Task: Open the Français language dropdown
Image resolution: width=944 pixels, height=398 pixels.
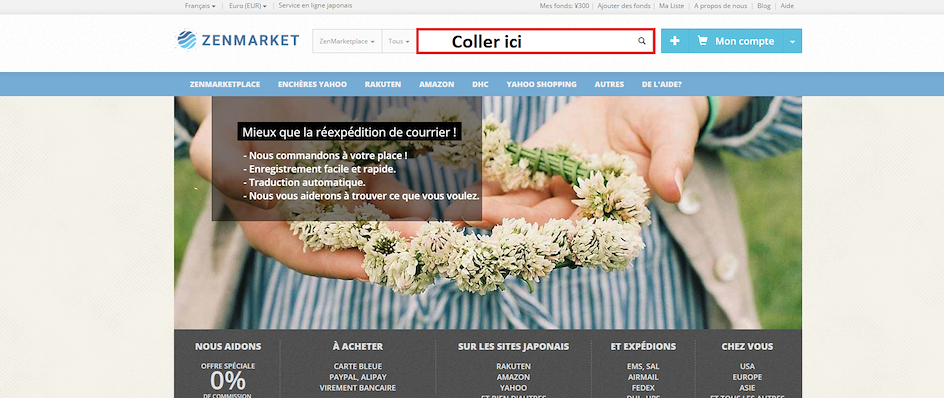Action: pyautogui.click(x=200, y=6)
